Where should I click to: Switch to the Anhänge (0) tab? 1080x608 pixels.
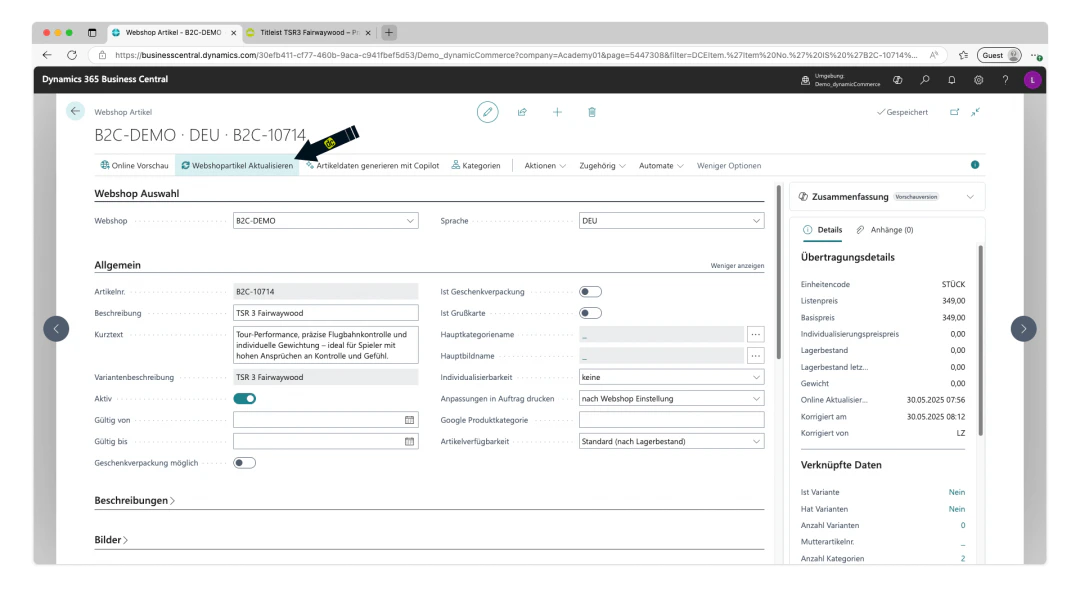coord(884,230)
